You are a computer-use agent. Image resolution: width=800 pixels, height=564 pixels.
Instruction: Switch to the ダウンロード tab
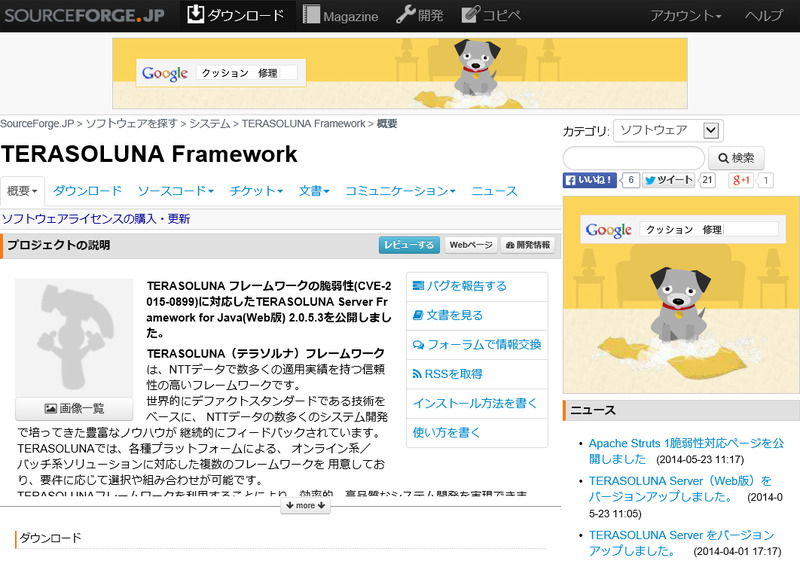[x=87, y=191]
